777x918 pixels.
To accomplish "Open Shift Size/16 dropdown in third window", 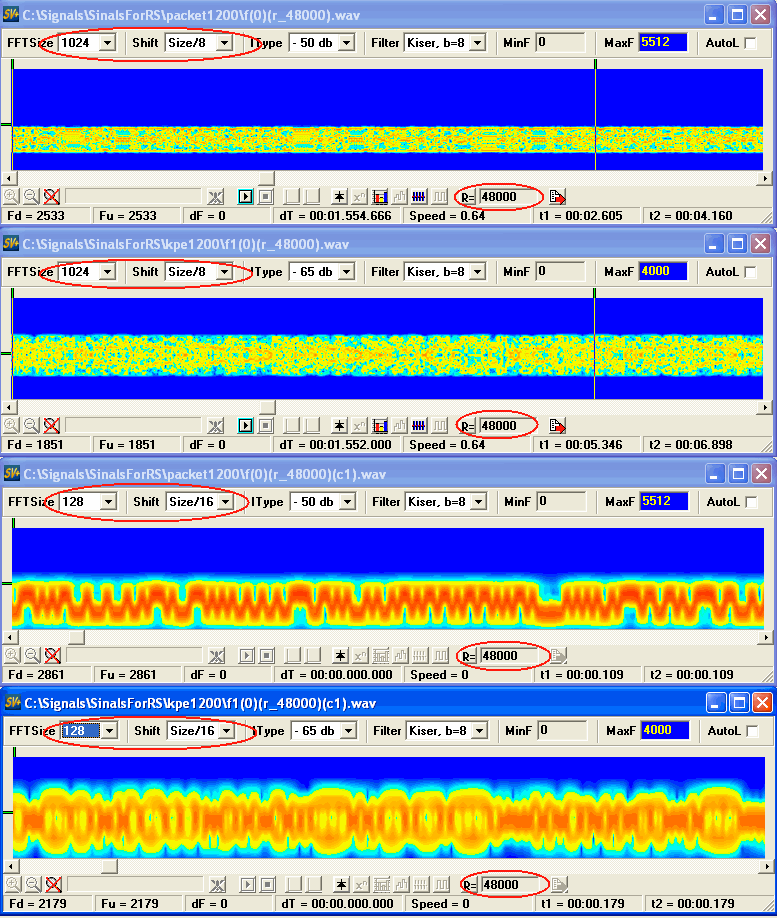I will tap(225, 502).
